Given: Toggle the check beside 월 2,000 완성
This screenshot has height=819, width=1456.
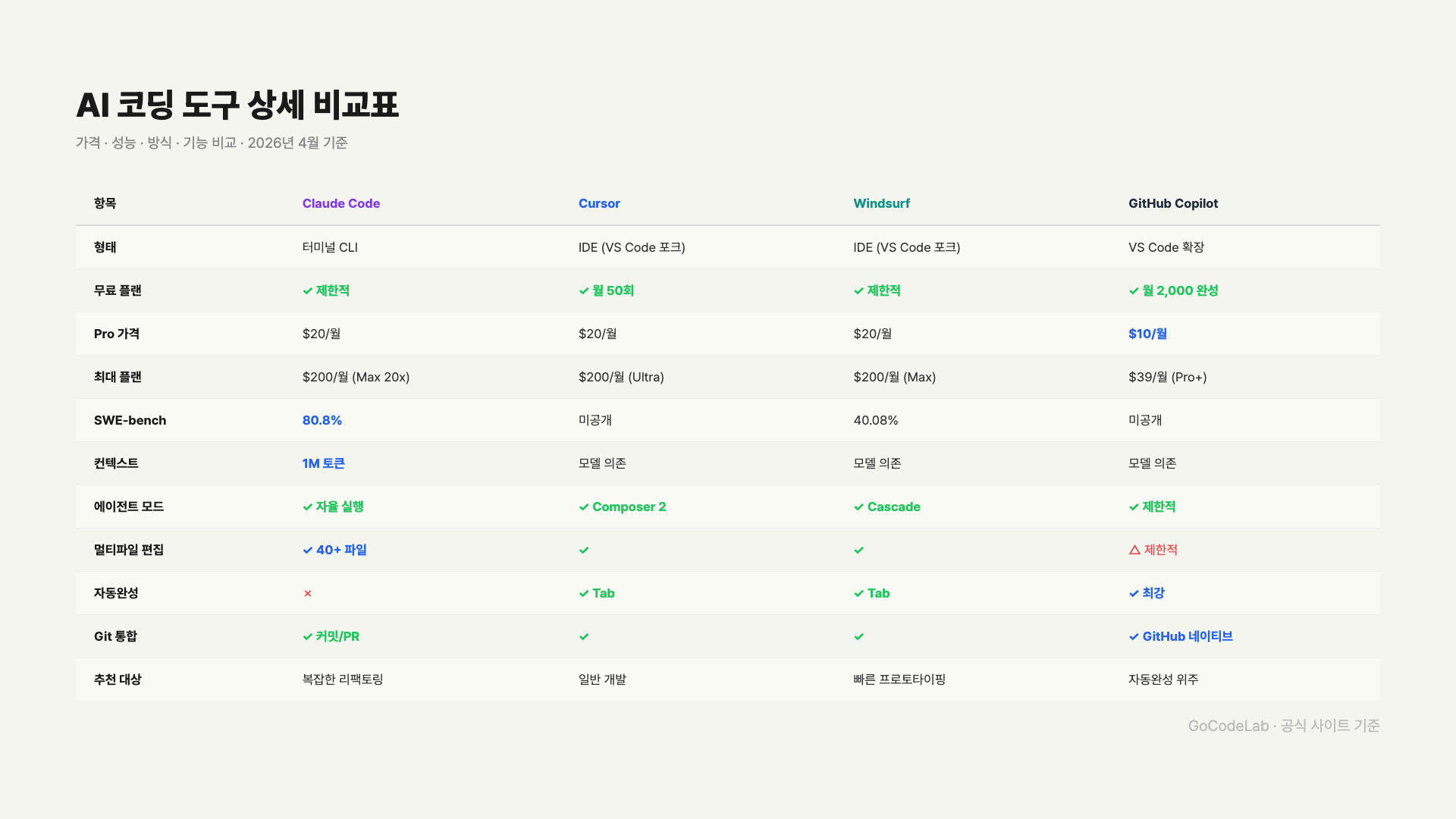Looking at the screenshot, I should 1133,290.
